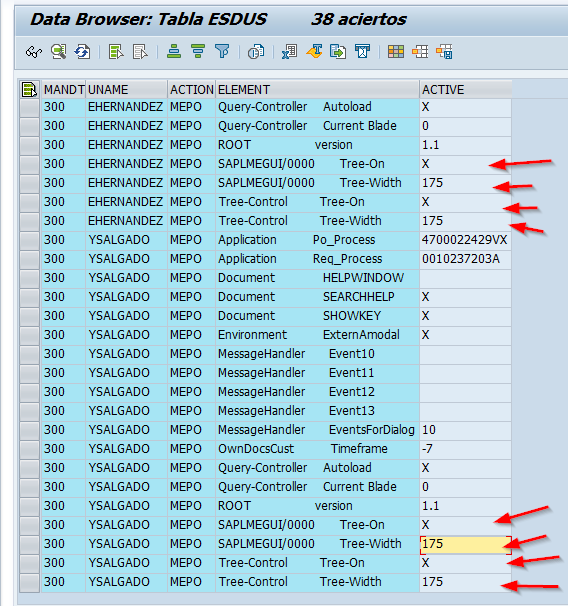Screen dimensions: 568x606
Task: Click the MessageHandler Event13 element cell
Action: pyautogui.click(x=317, y=411)
